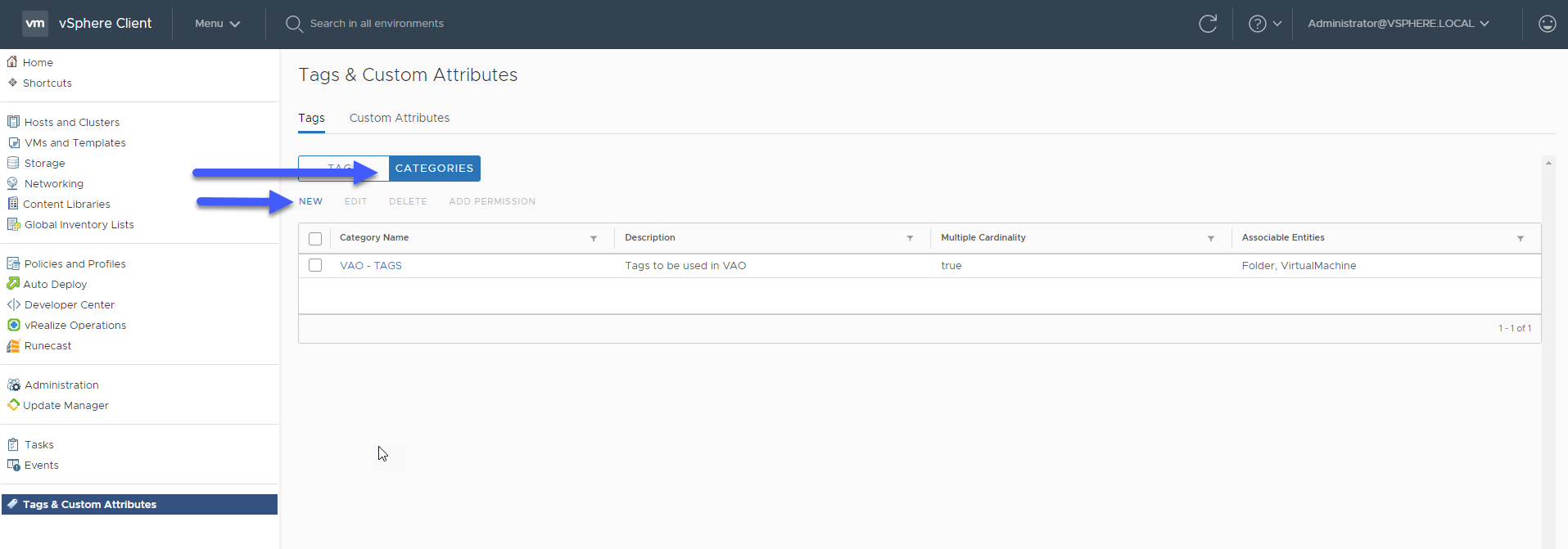Open the Menu dropdown
1568x549 pixels.
(x=217, y=24)
